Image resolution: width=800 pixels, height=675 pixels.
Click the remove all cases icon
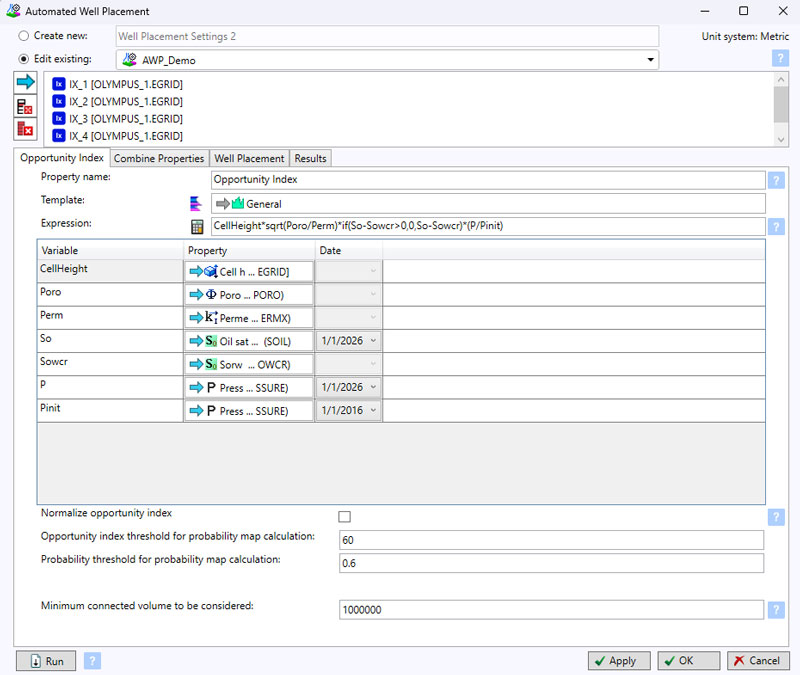point(25,129)
